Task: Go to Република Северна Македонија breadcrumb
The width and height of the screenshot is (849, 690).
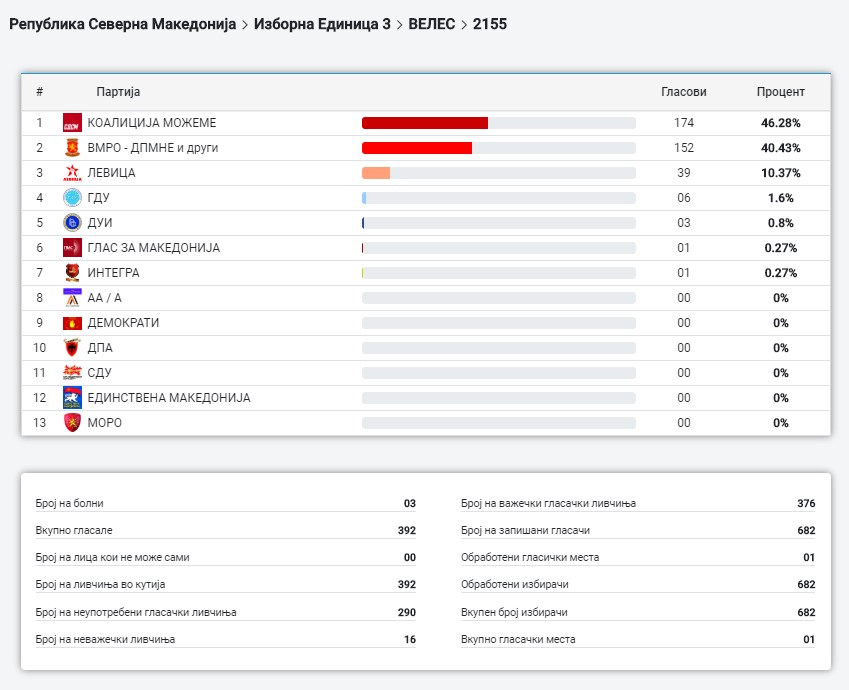Action: 123,23
